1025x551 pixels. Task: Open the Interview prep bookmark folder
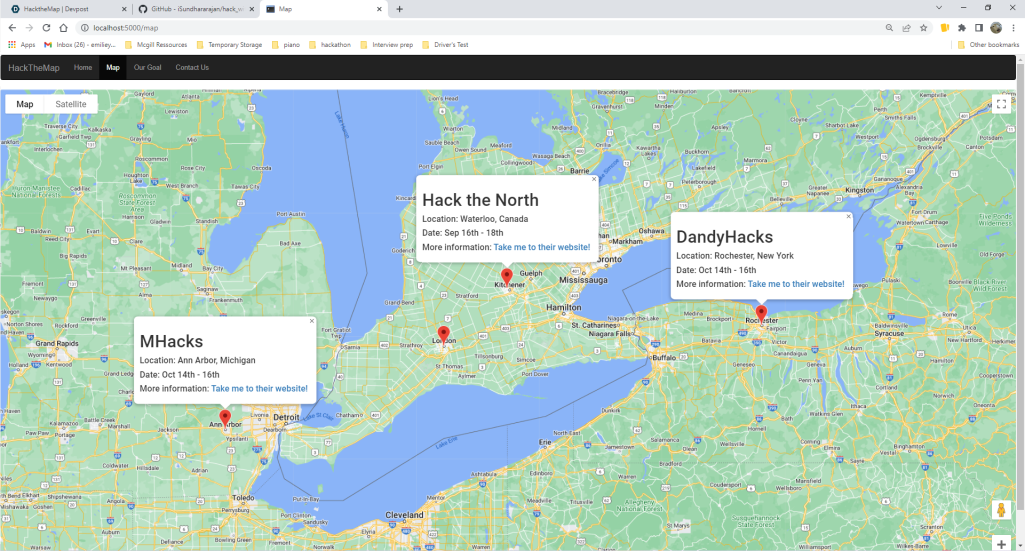pyautogui.click(x=386, y=44)
